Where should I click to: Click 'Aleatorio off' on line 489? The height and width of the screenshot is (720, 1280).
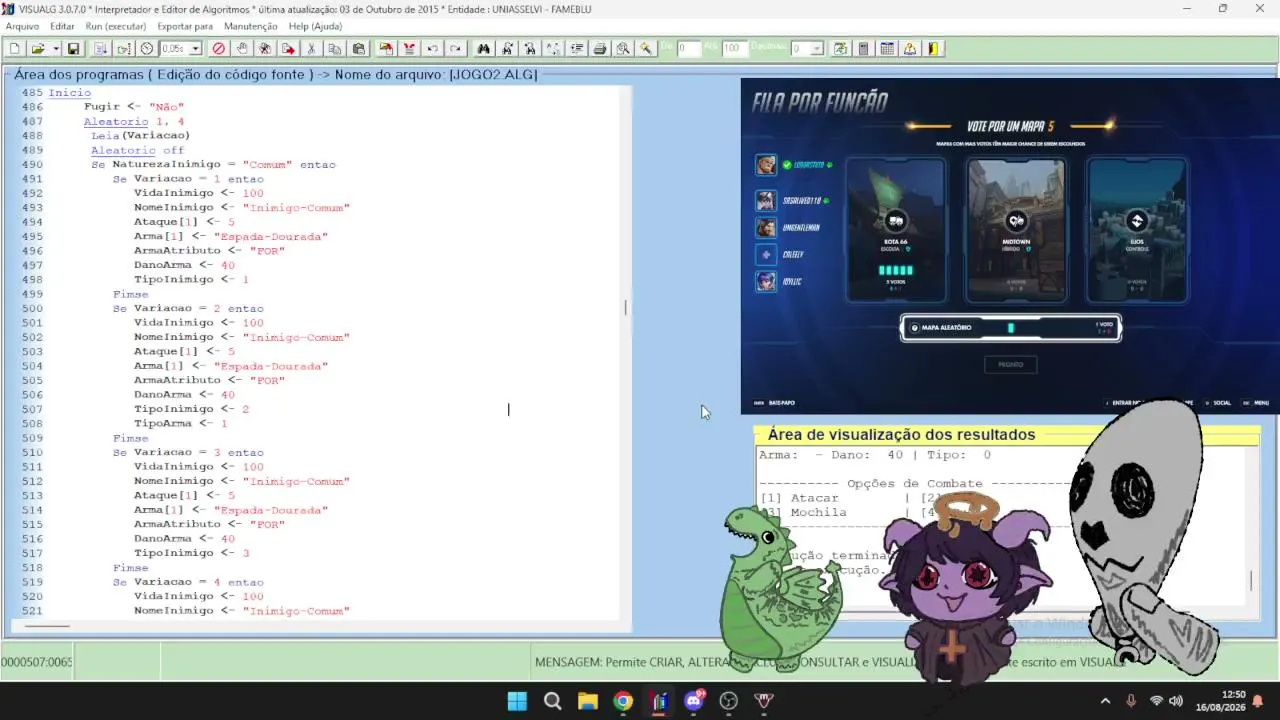138,150
